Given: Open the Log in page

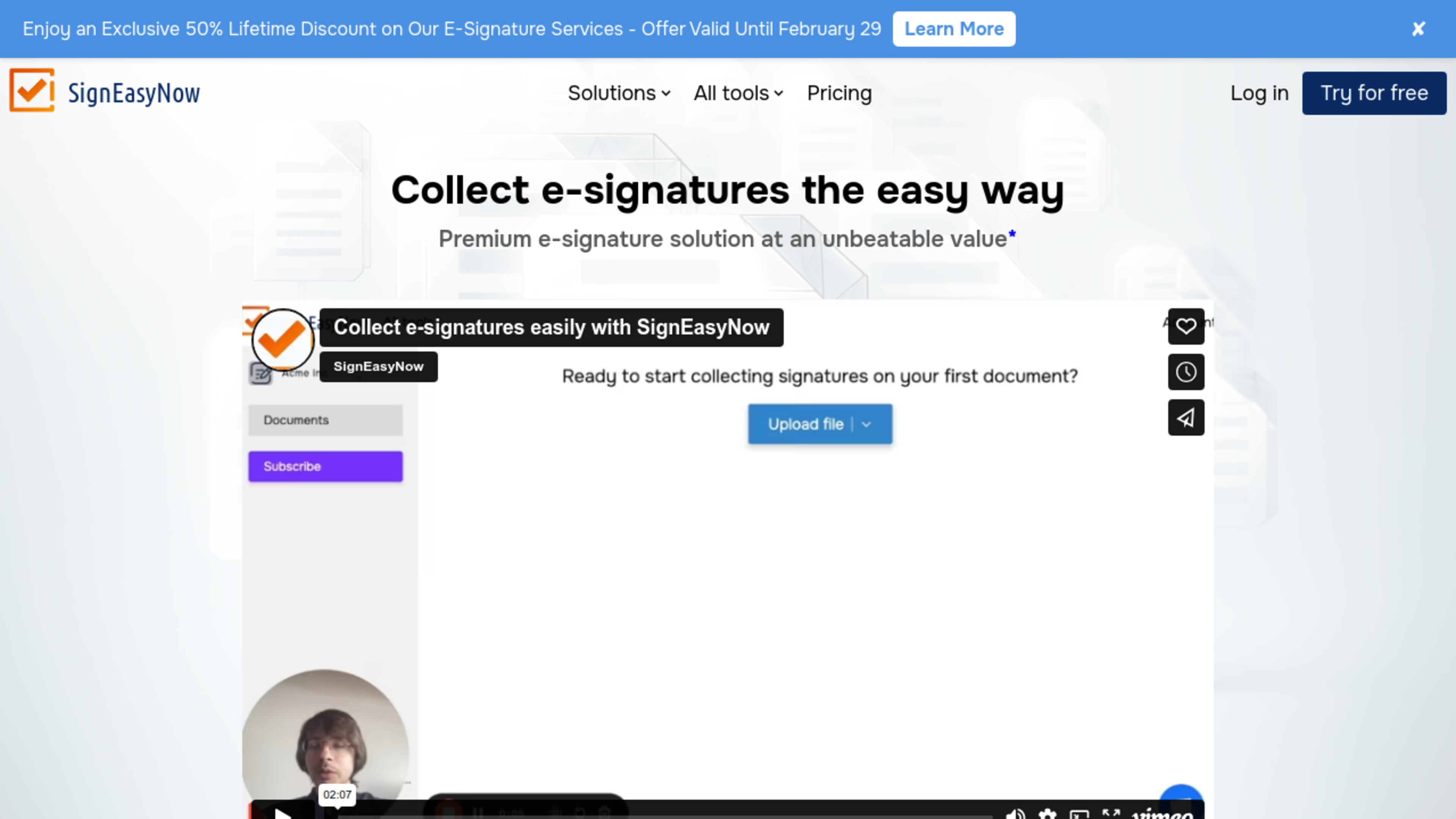Looking at the screenshot, I should (1259, 93).
